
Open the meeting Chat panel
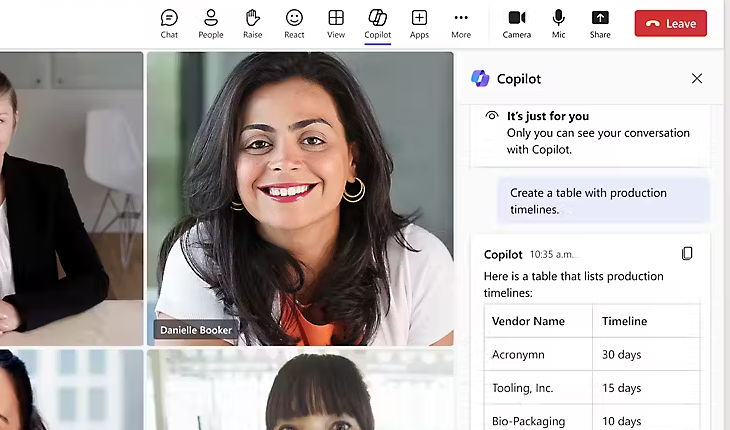click(x=169, y=23)
